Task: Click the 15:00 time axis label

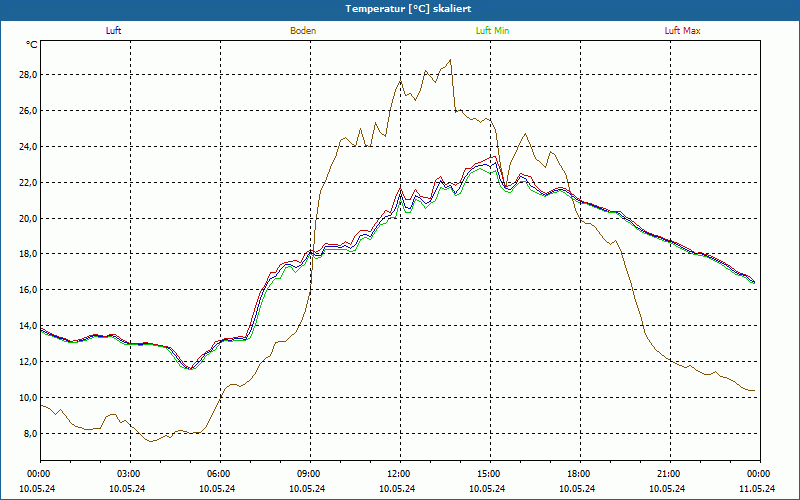Action: [x=490, y=474]
